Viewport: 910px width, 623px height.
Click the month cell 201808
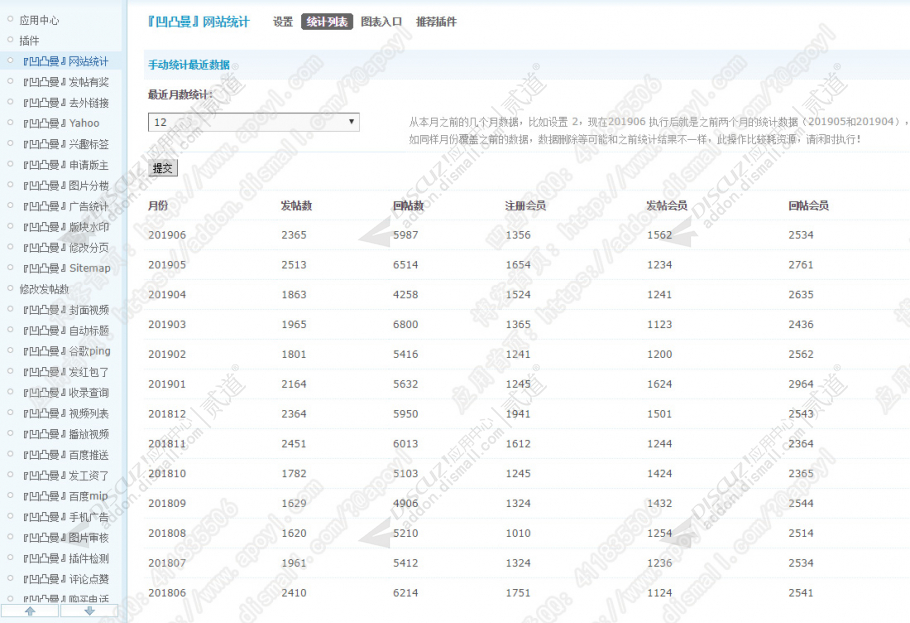[x=167, y=533]
